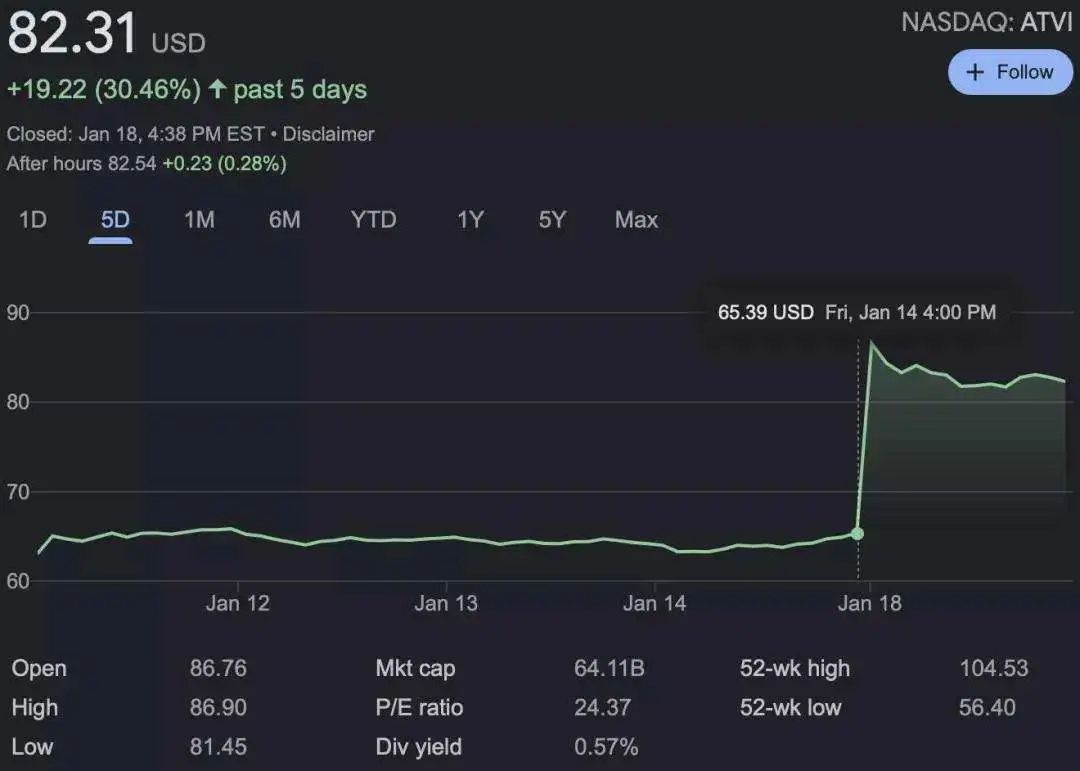Open the Max range tab

pyautogui.click(x=636, y=220)
